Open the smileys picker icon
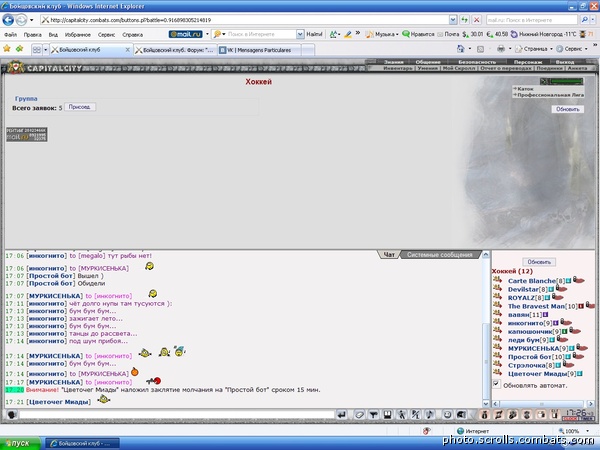 [447, 414]
